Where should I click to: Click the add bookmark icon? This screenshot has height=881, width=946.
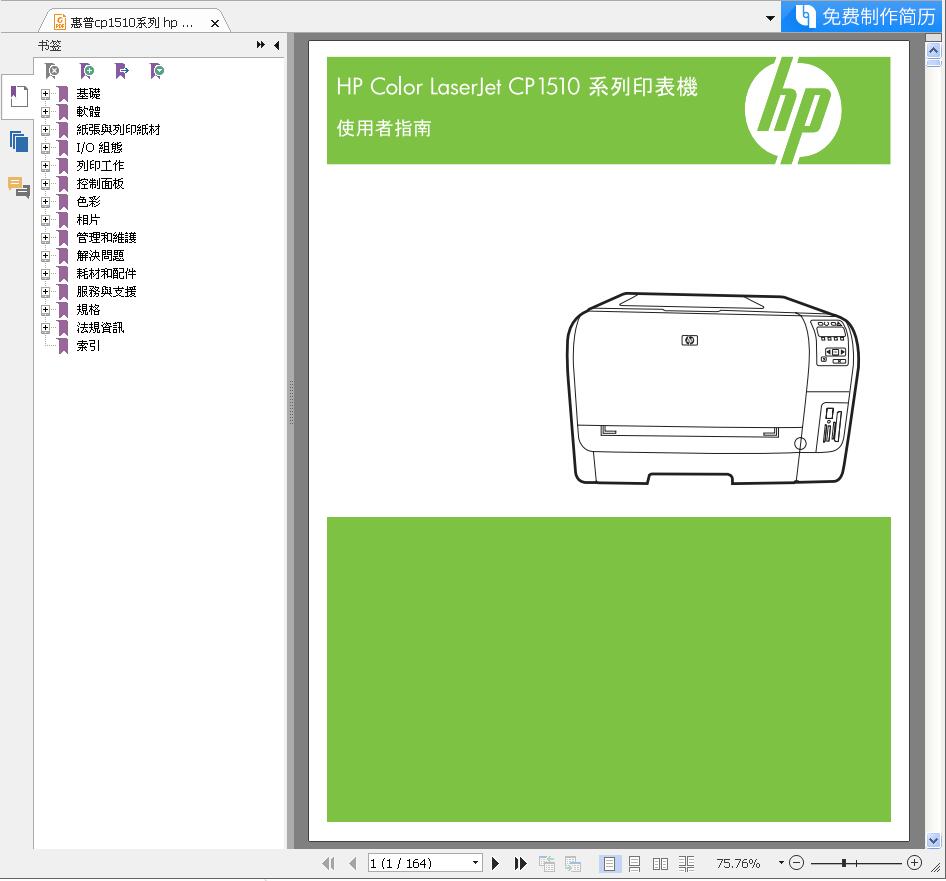(x=87, y=71)
